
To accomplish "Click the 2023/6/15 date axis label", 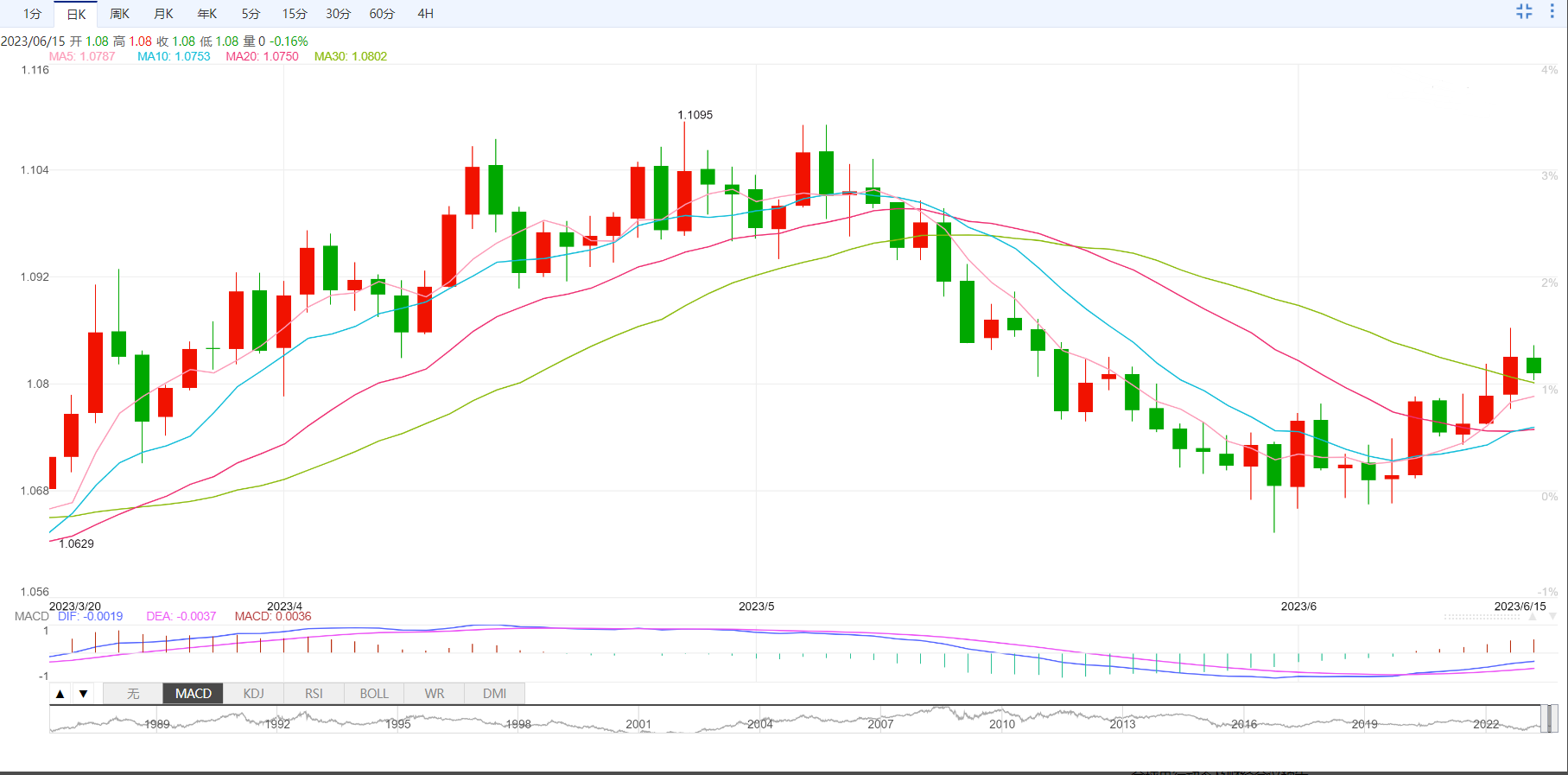I will 1520,607.
